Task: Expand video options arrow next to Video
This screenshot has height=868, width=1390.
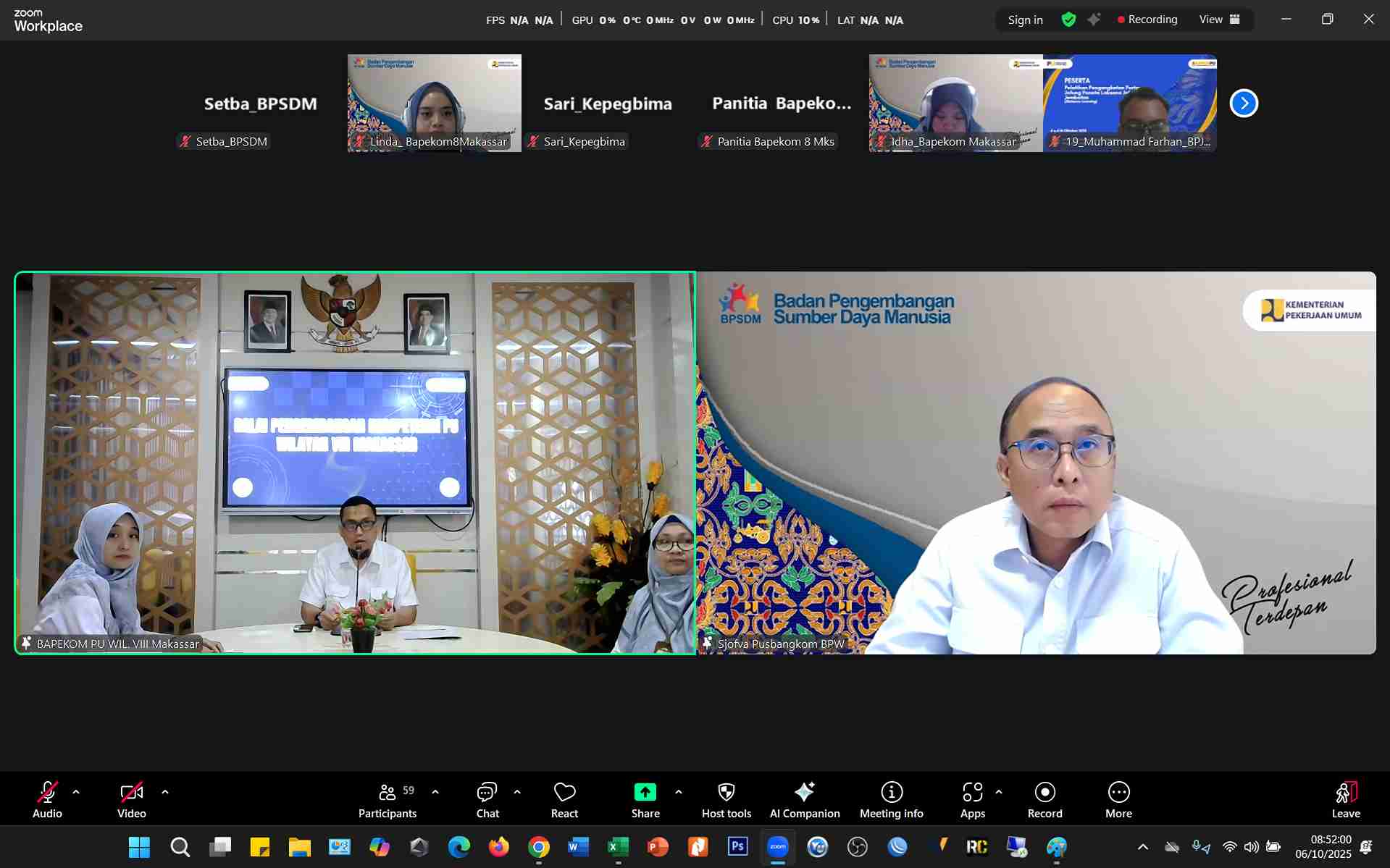Action: pyautogui.click(x=165, y=792)
